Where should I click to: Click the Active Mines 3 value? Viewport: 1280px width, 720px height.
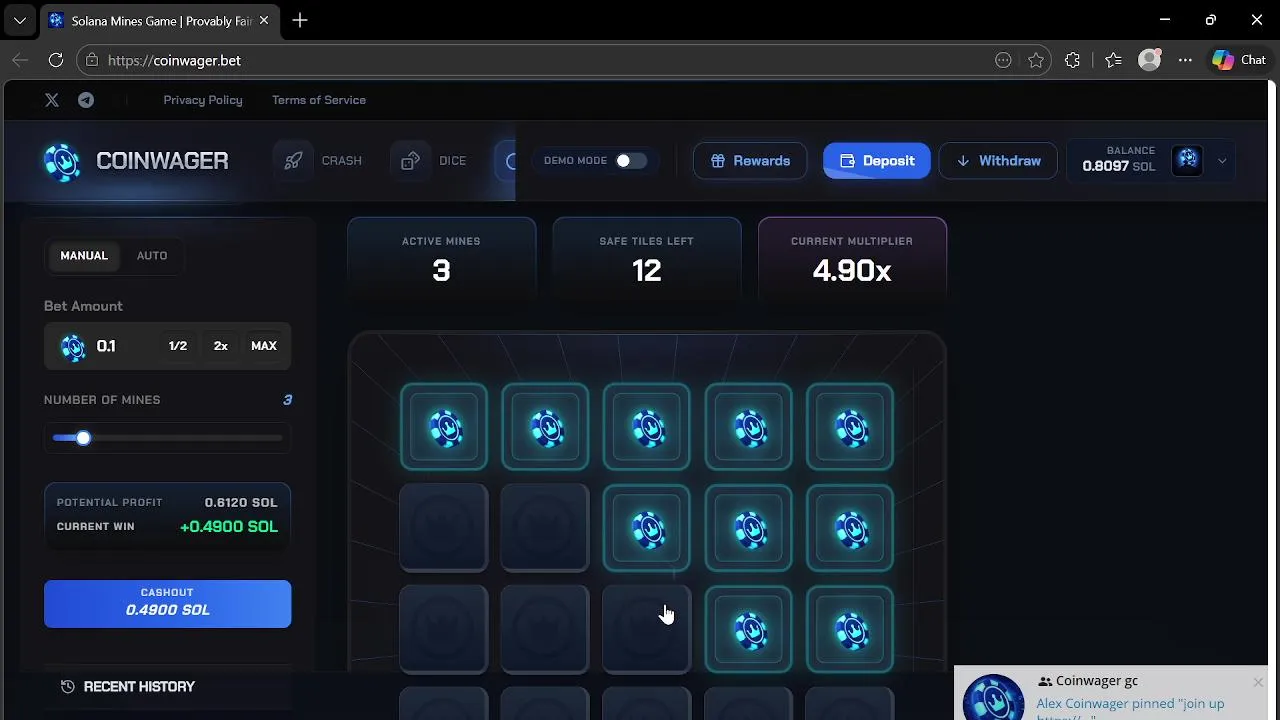(x=441, y=271)
